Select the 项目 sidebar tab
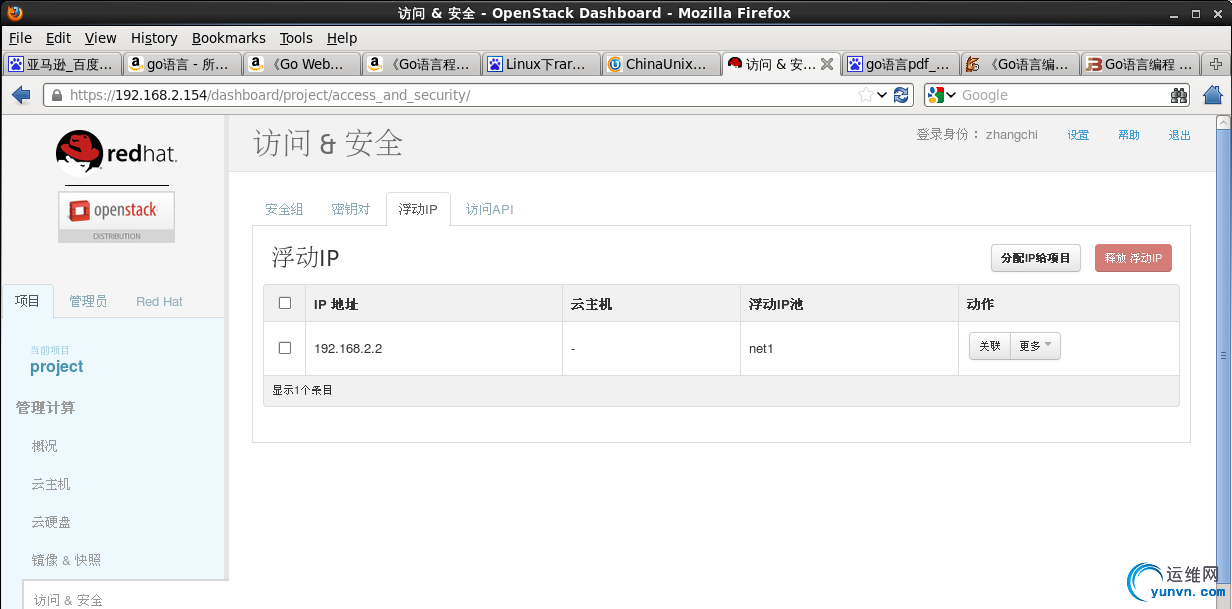 [28, 301]
